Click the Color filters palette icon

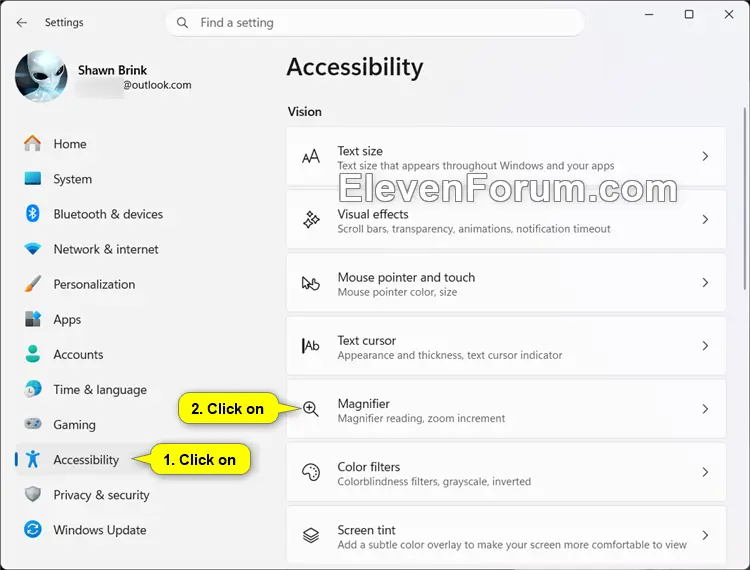click(x=311, y=472)
